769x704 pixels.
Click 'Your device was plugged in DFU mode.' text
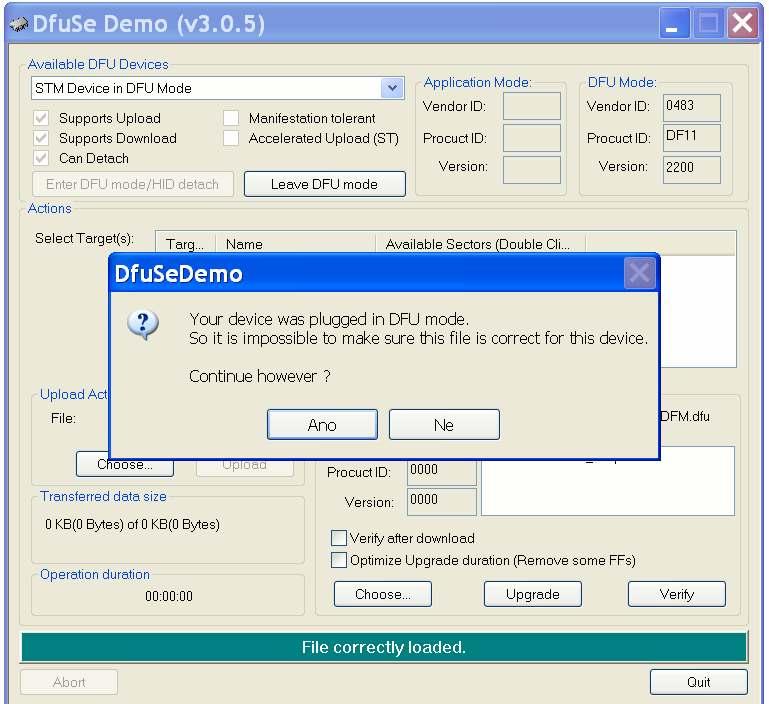point(329,319)
